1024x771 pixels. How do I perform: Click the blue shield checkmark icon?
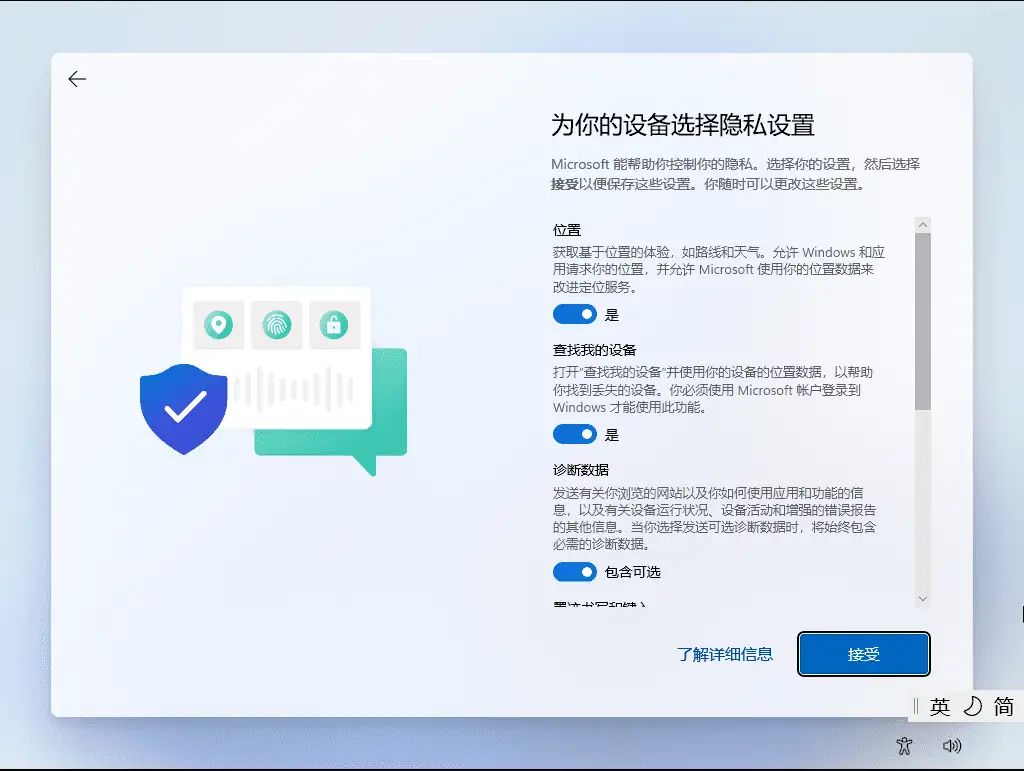click(x=183, y=408)
